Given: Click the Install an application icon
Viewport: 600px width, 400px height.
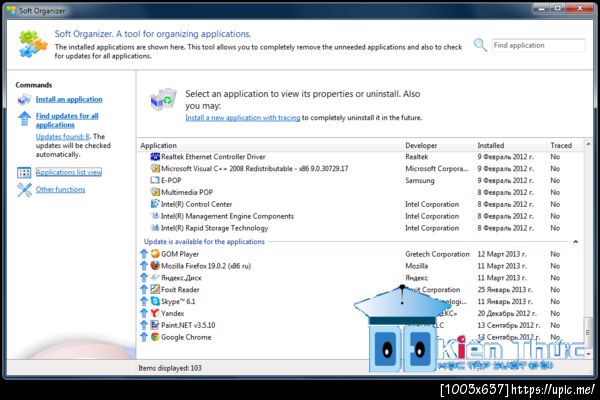Looking at the screenshot, I should tap(24, 100).
